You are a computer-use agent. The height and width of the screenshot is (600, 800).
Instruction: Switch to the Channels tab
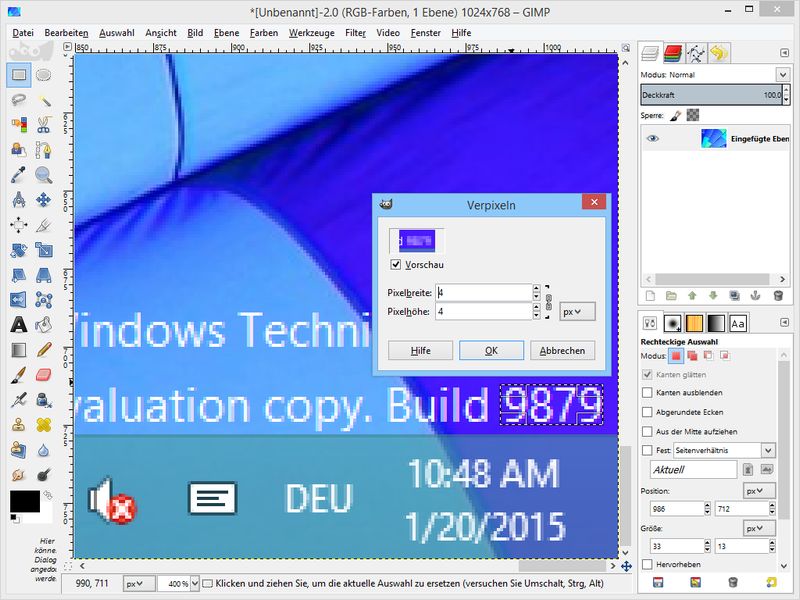coord(673,53)
